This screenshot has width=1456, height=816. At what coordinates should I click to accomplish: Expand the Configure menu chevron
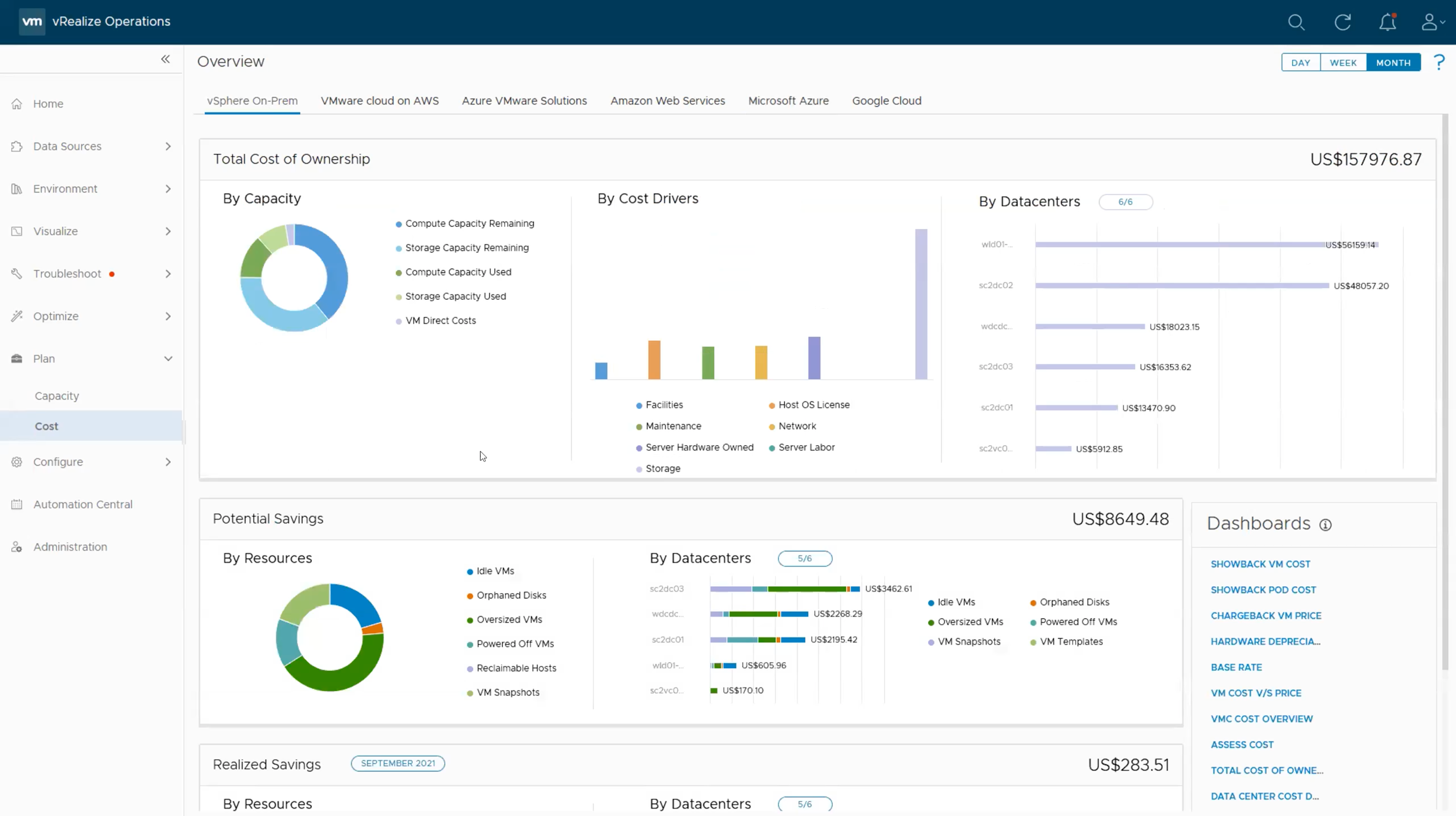168,462
